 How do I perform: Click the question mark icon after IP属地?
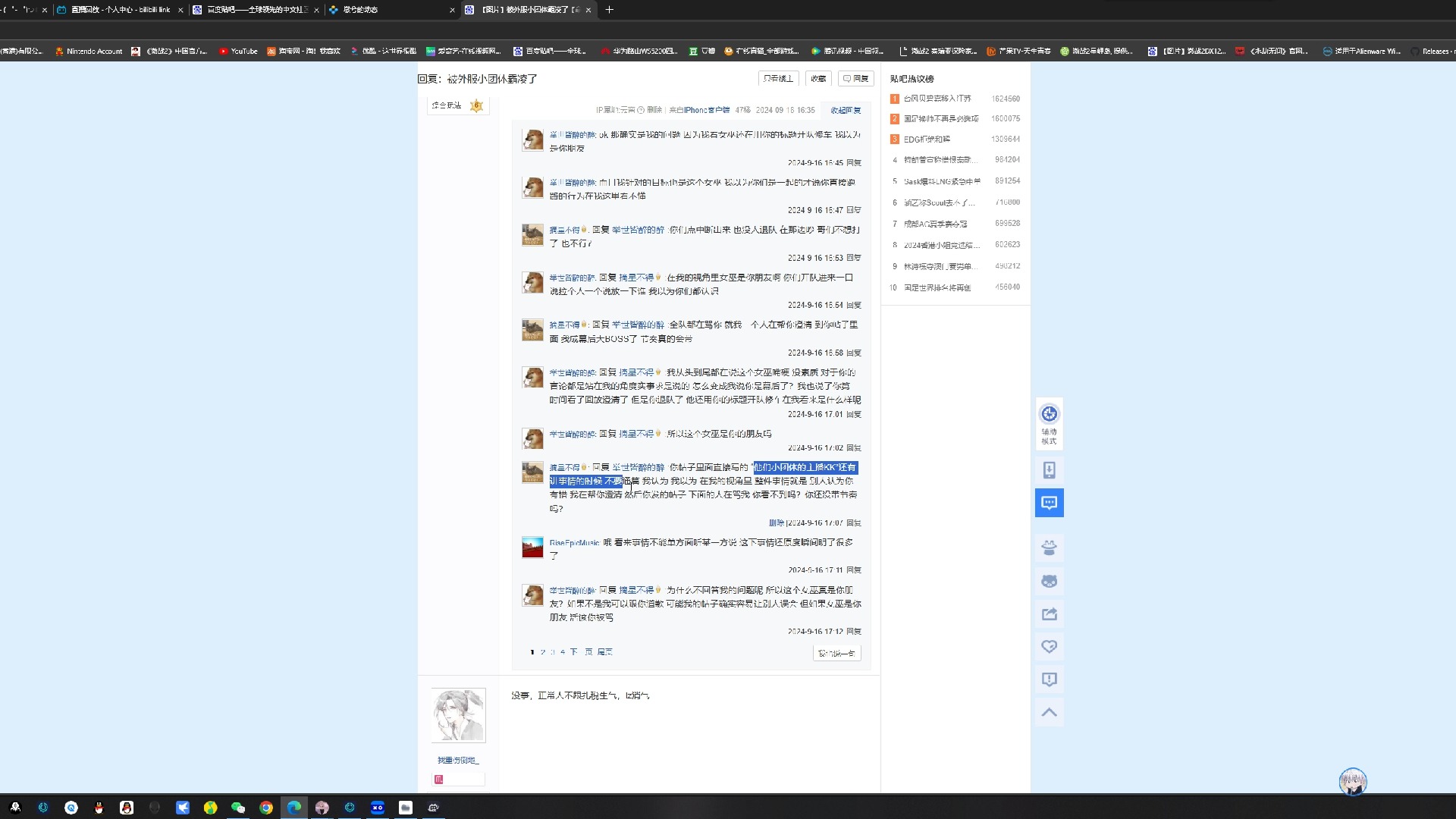point(641,110)
